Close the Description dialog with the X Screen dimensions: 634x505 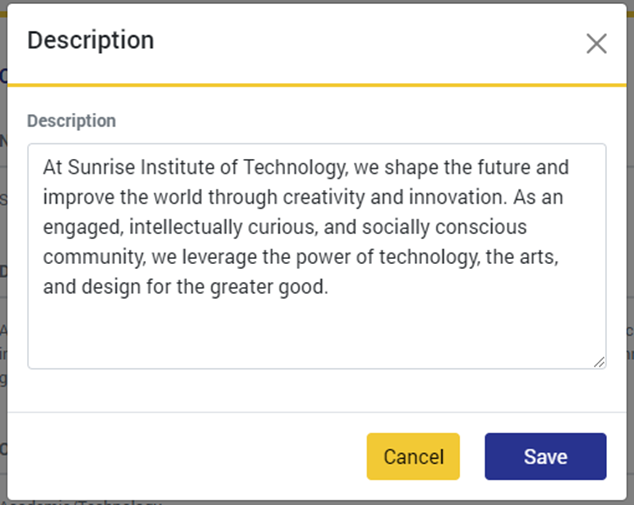pos(596,43)
